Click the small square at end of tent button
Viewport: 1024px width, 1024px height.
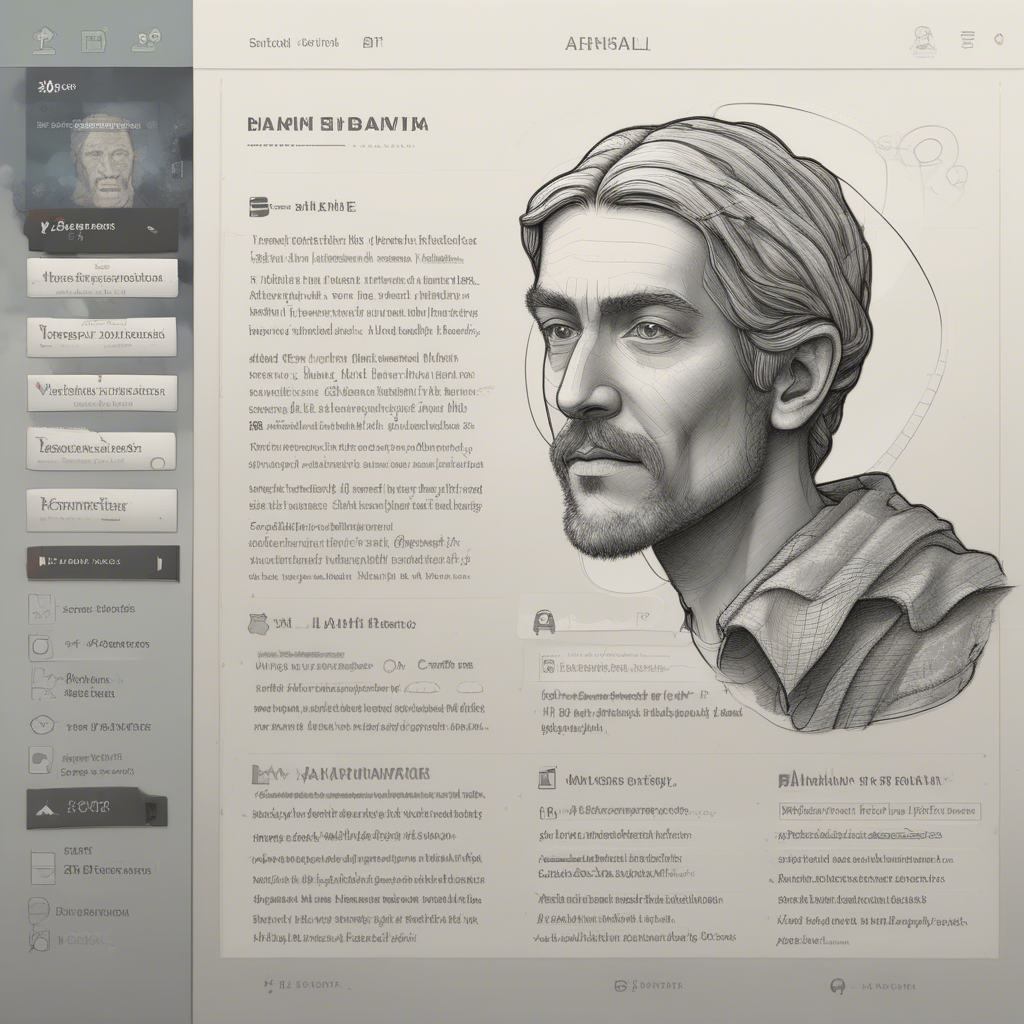point(151,812)
